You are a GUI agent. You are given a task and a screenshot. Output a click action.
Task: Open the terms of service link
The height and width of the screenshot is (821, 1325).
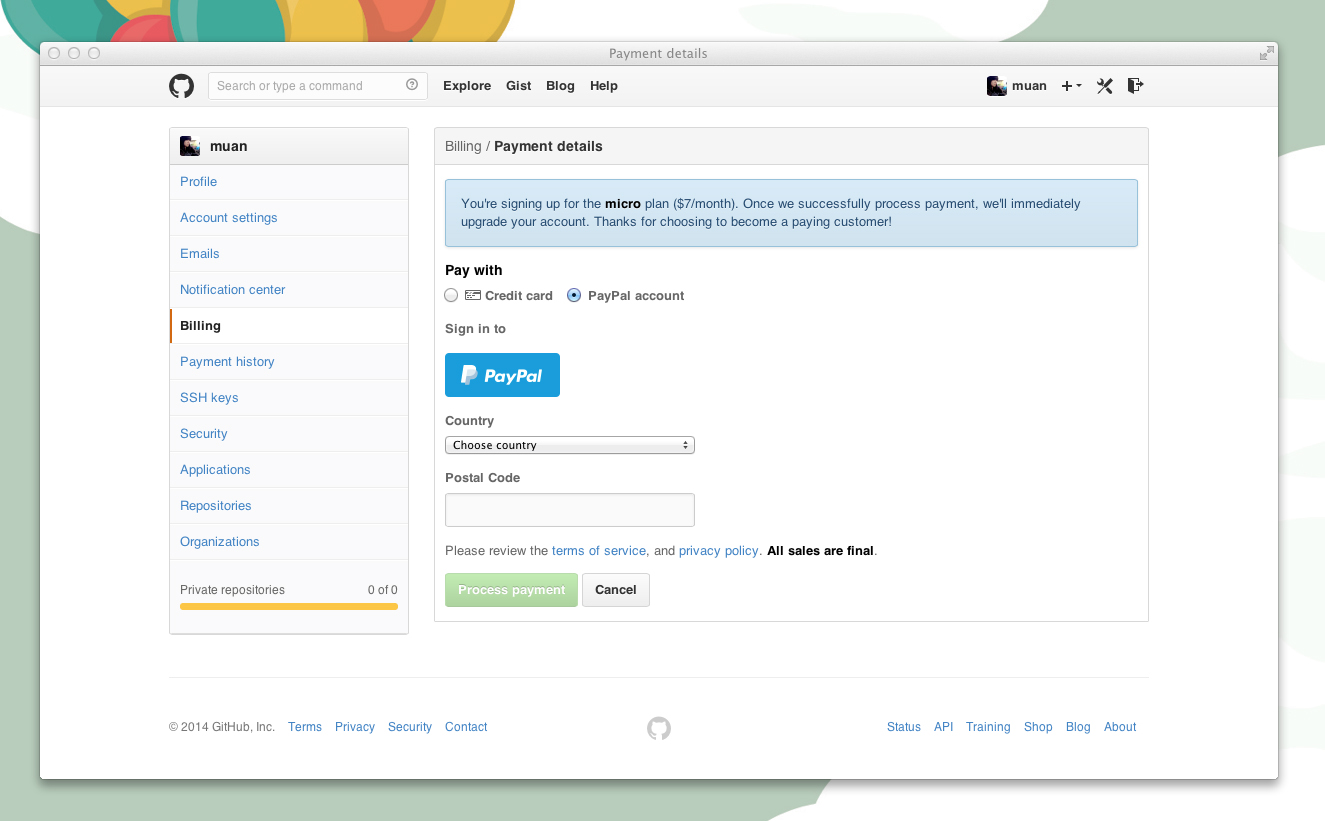(x=598, y=550)
